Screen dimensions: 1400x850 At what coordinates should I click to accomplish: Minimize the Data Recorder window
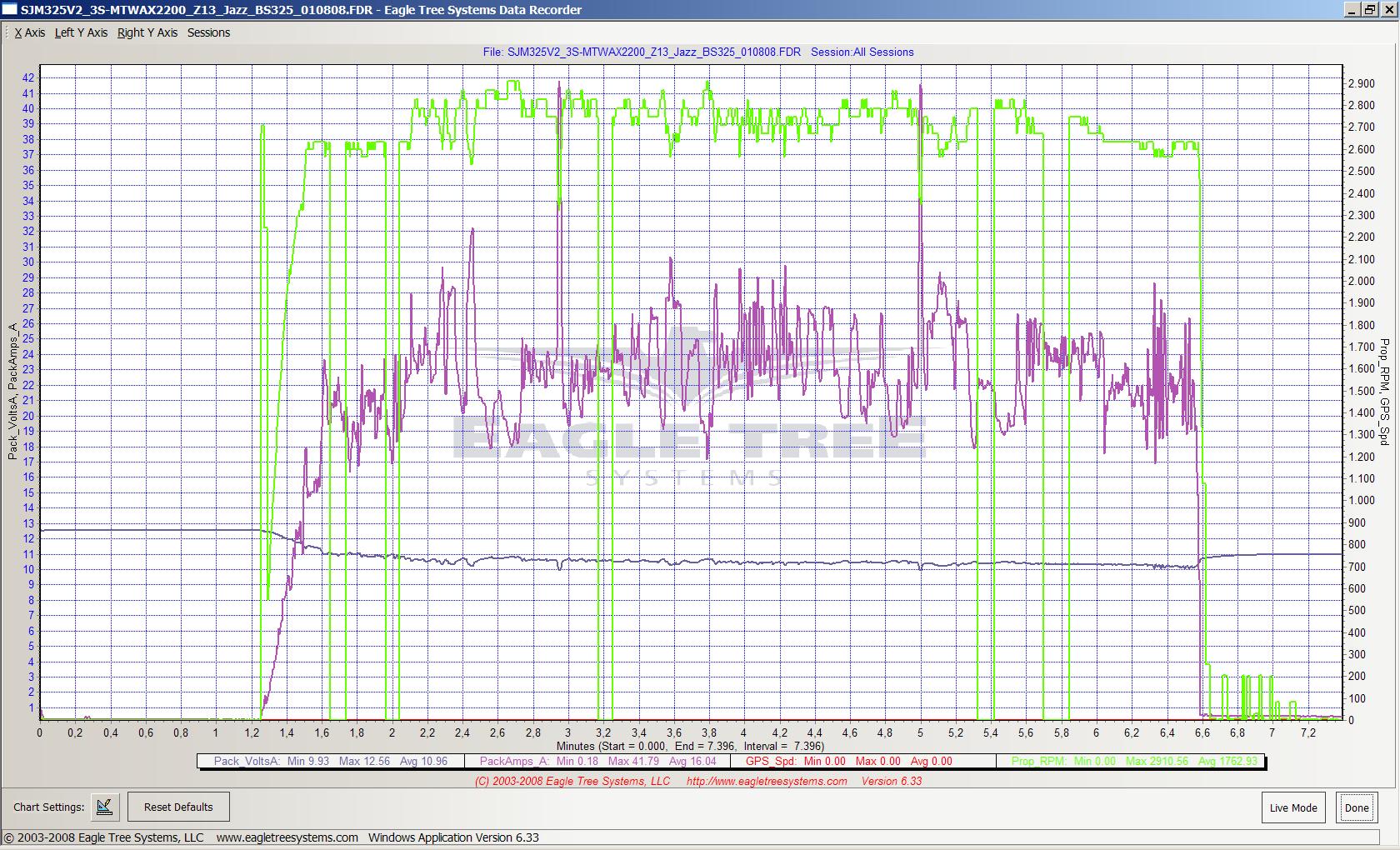pyautogui.click(x=1353, y=9)
